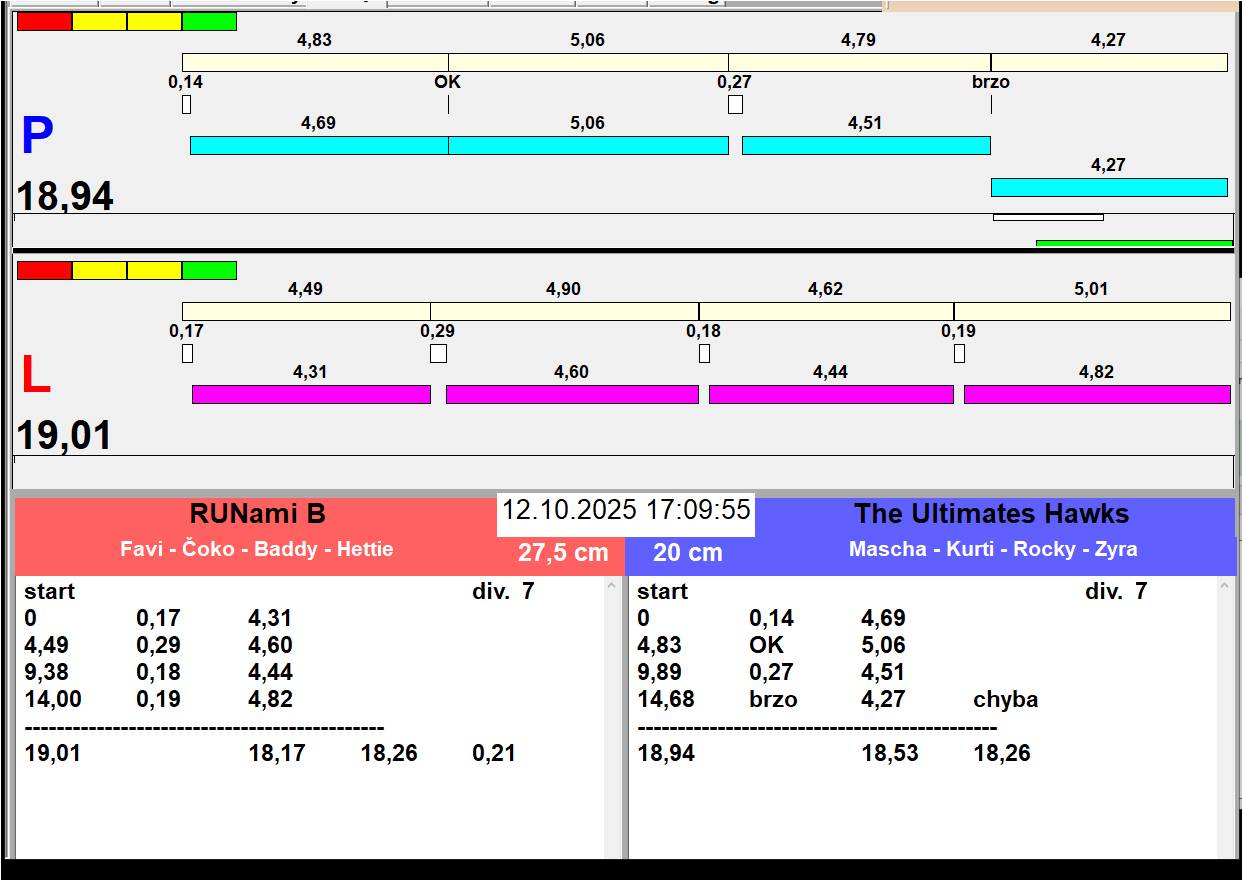Select the marker box under 0,29 in lane L
This screenshot has height=880, width=1242.
(x=438, y=353)
